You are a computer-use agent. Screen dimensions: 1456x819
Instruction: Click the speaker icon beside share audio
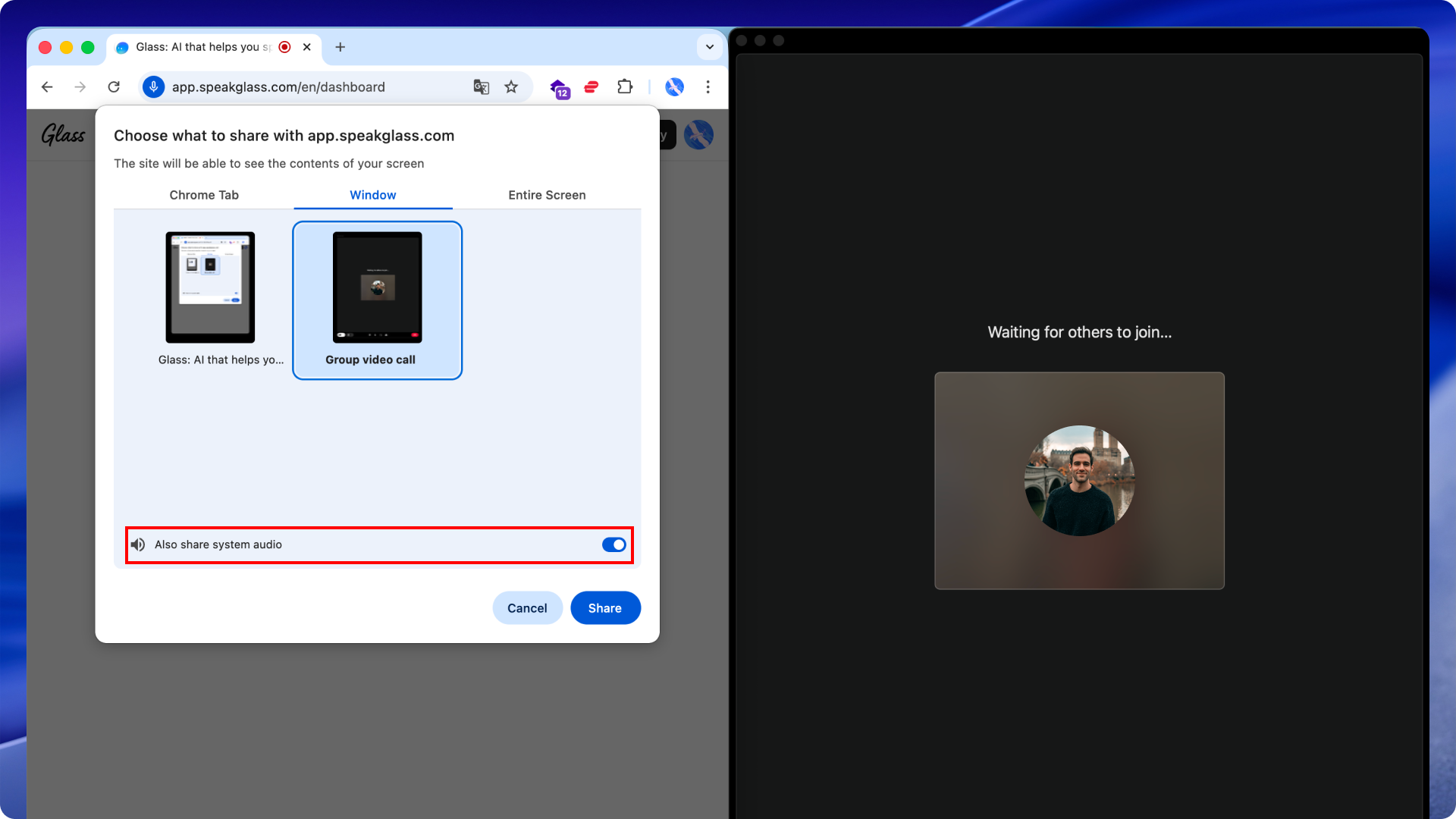coord(138,544)
